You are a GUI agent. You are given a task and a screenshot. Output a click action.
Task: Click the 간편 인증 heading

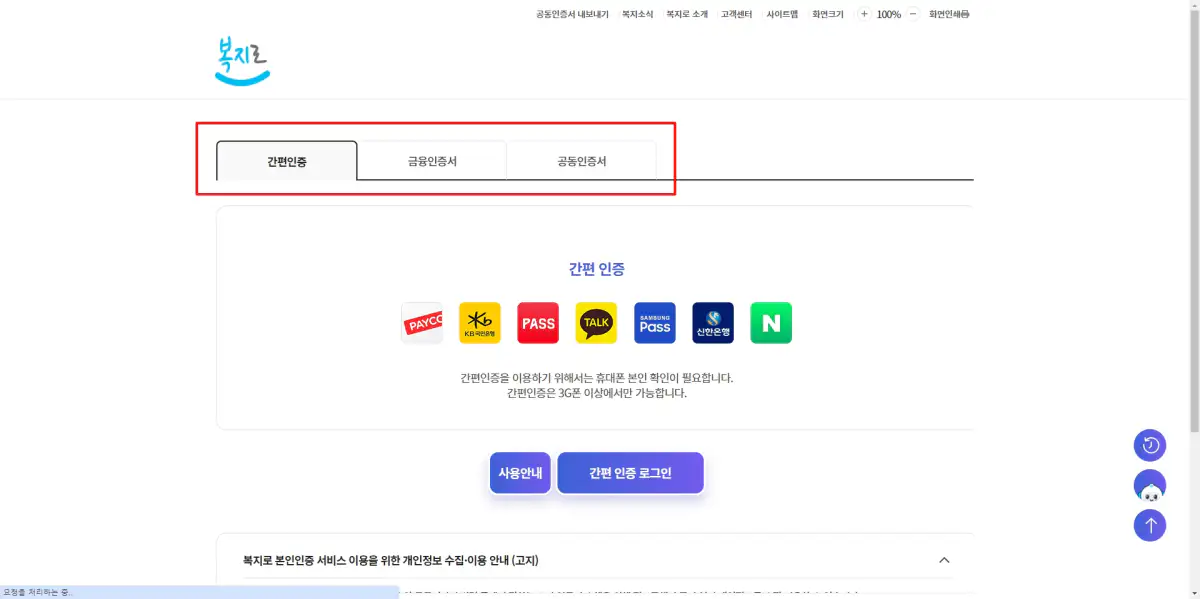[x=597, y=269]
